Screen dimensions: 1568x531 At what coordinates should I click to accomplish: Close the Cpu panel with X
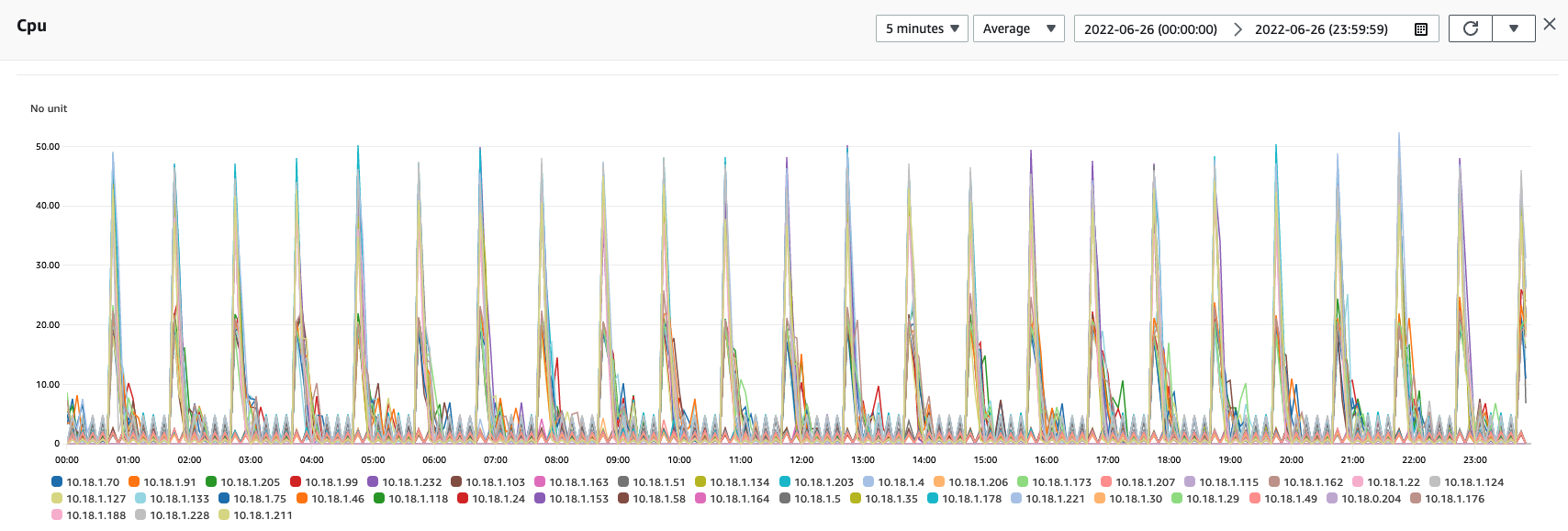tap(1550, 25)
